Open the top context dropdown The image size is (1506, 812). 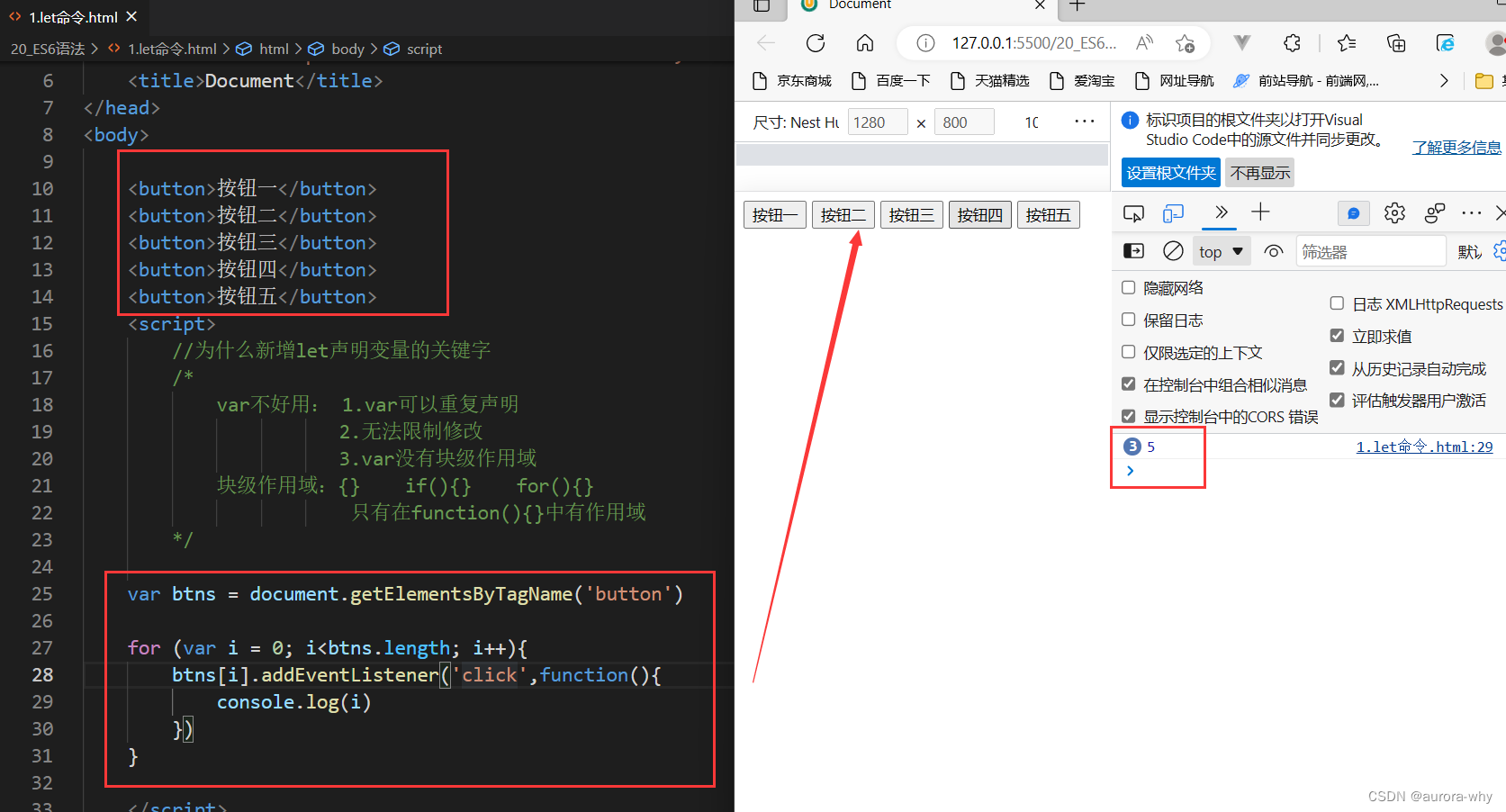(1222, 252)
